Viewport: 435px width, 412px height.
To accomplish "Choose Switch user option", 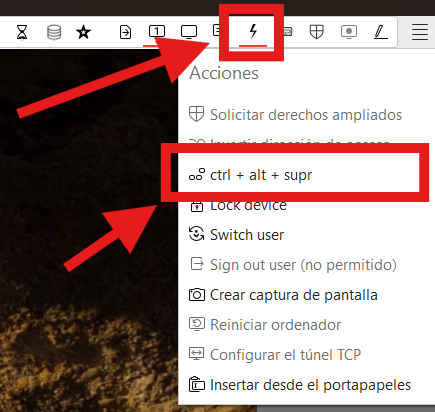I will pos(236,235).
